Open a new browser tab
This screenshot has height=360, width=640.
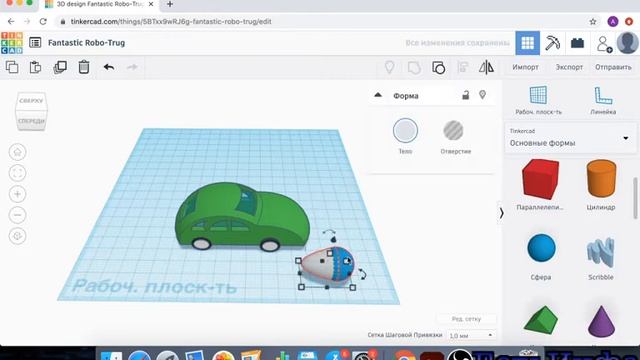pyautogui.click(x=170, y=4)
